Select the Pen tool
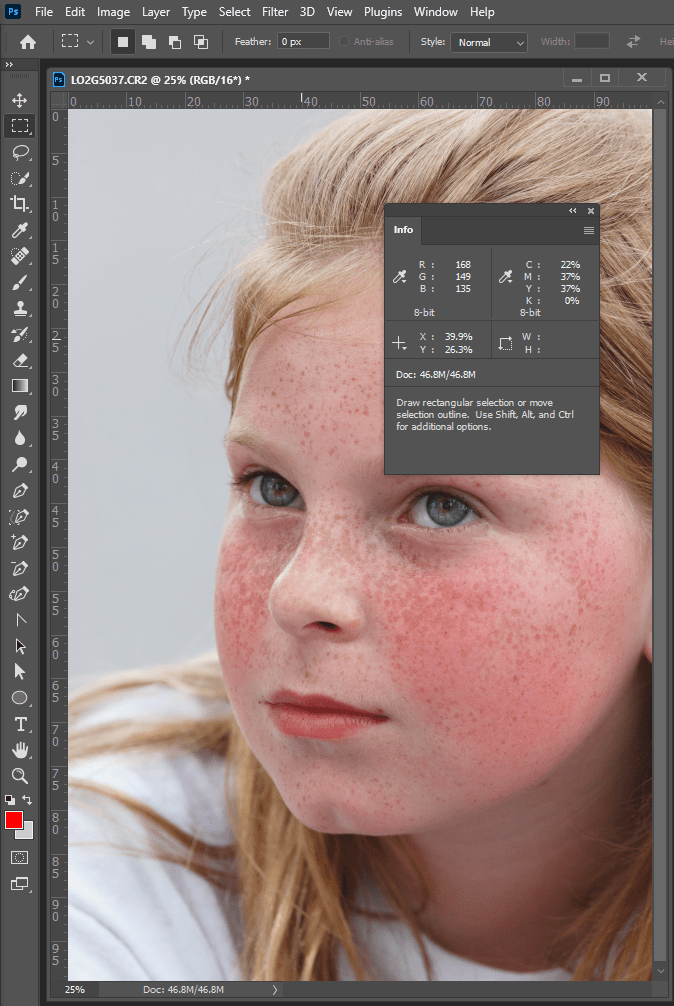The image size is (674, 1006). point(20,491)
